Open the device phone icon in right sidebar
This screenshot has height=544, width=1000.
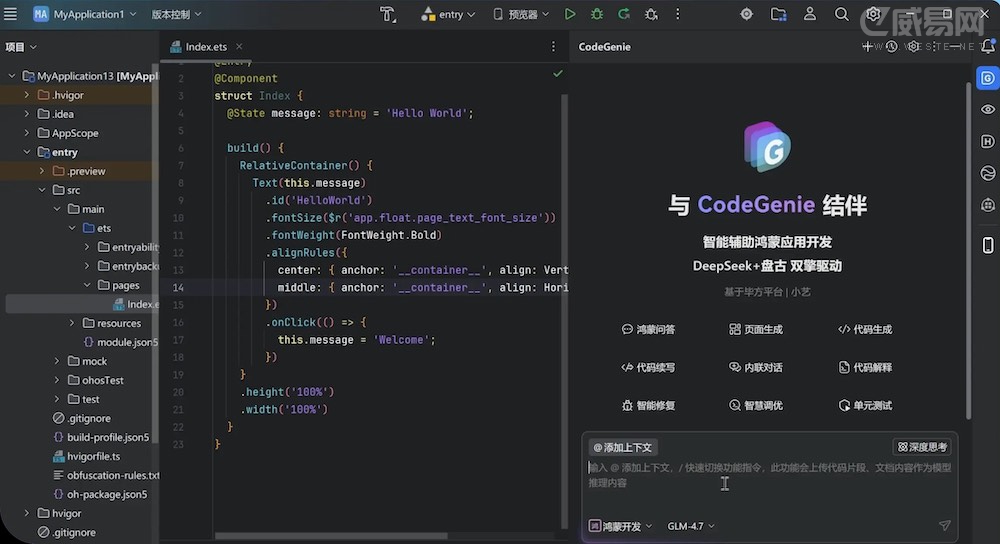coord(987,245)
